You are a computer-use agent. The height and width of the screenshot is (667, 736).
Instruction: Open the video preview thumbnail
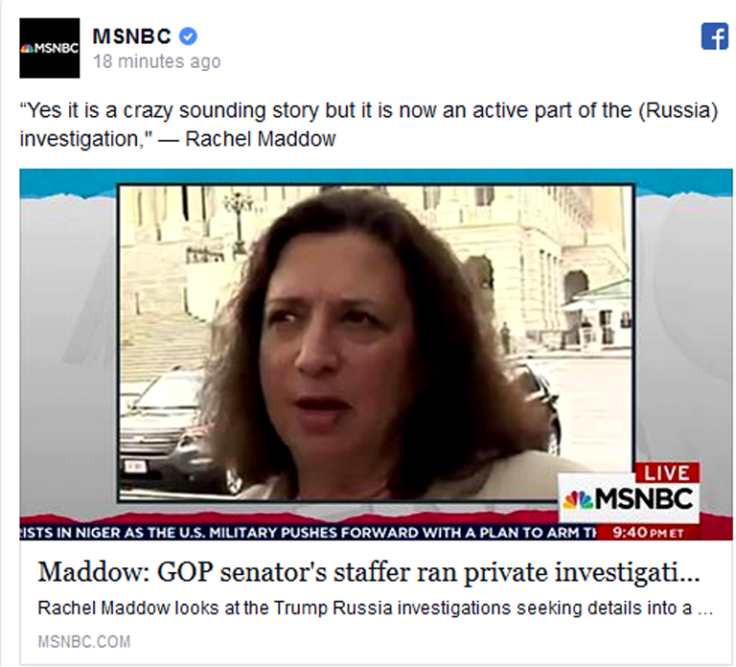click(x=376, y=354)
